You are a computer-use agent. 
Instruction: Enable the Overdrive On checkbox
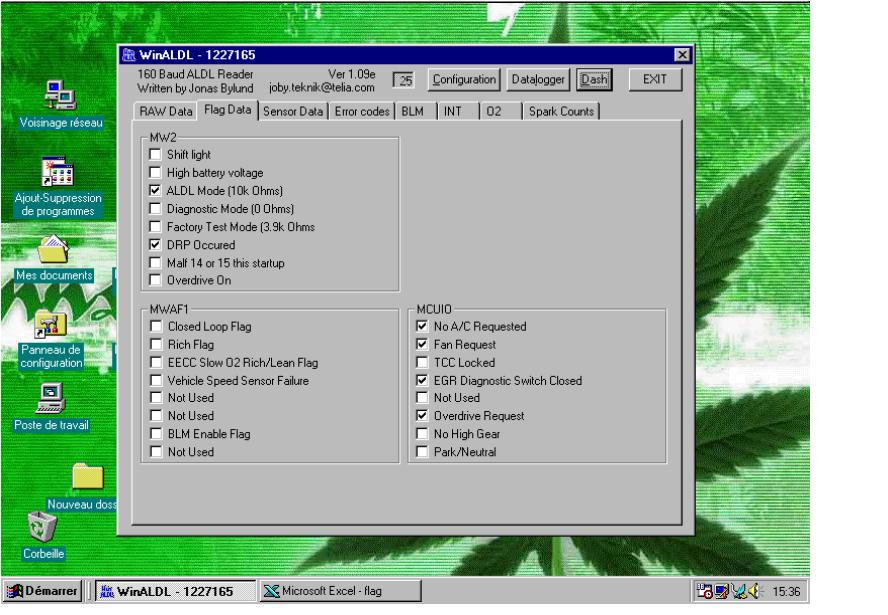155,280
